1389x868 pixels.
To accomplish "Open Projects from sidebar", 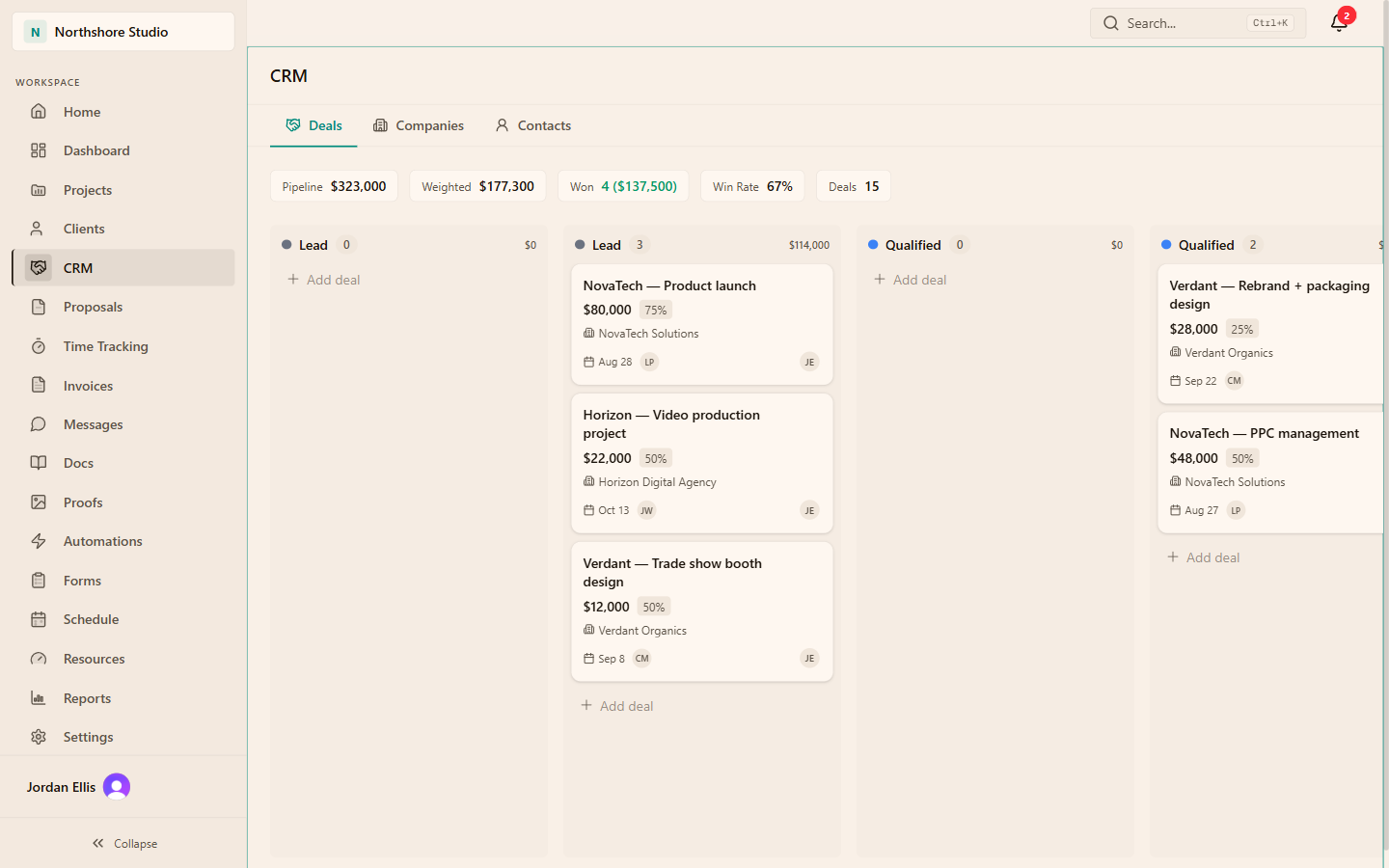I will tap(123, 190).
